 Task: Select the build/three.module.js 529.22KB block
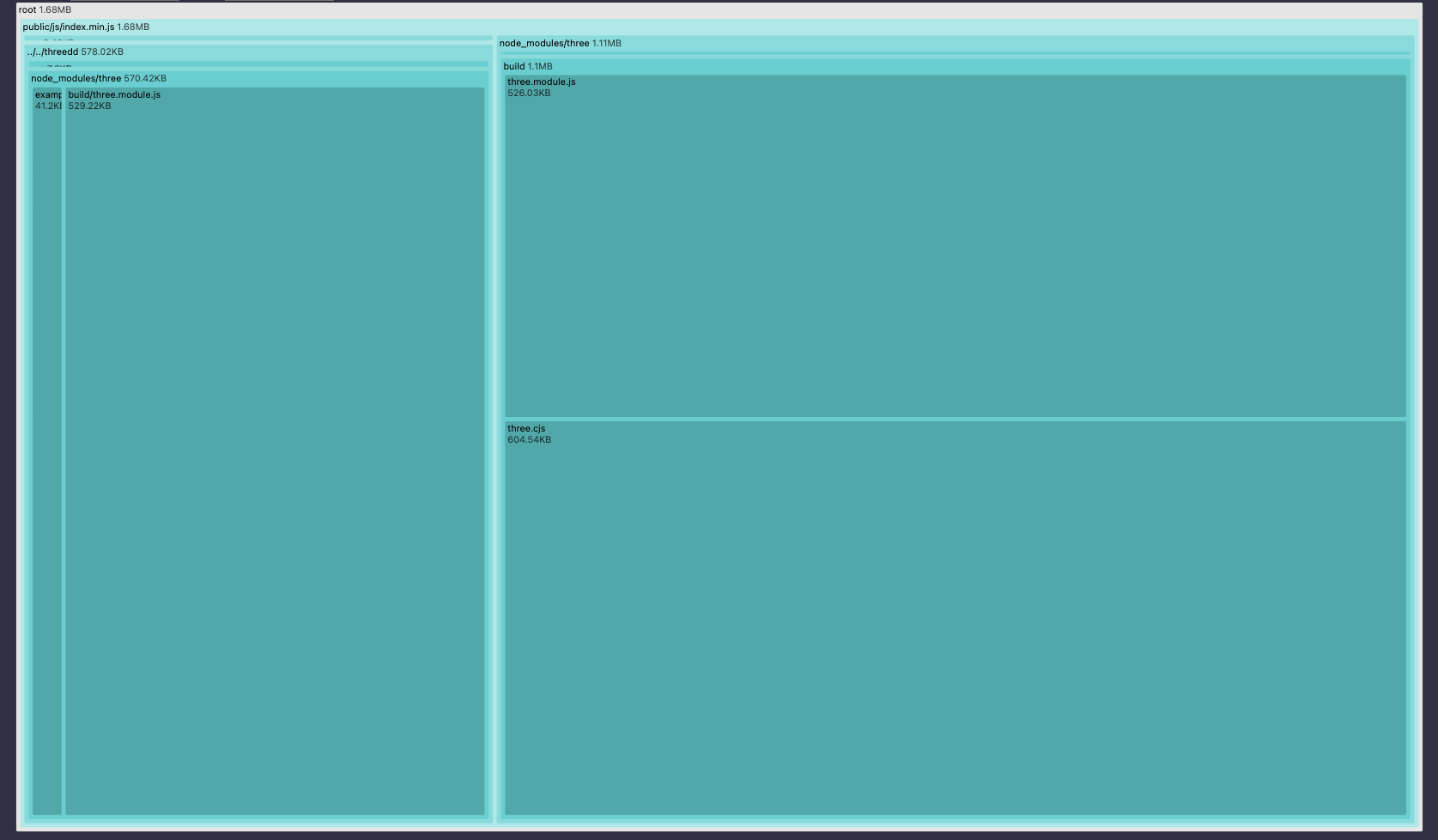click(275, 450)
